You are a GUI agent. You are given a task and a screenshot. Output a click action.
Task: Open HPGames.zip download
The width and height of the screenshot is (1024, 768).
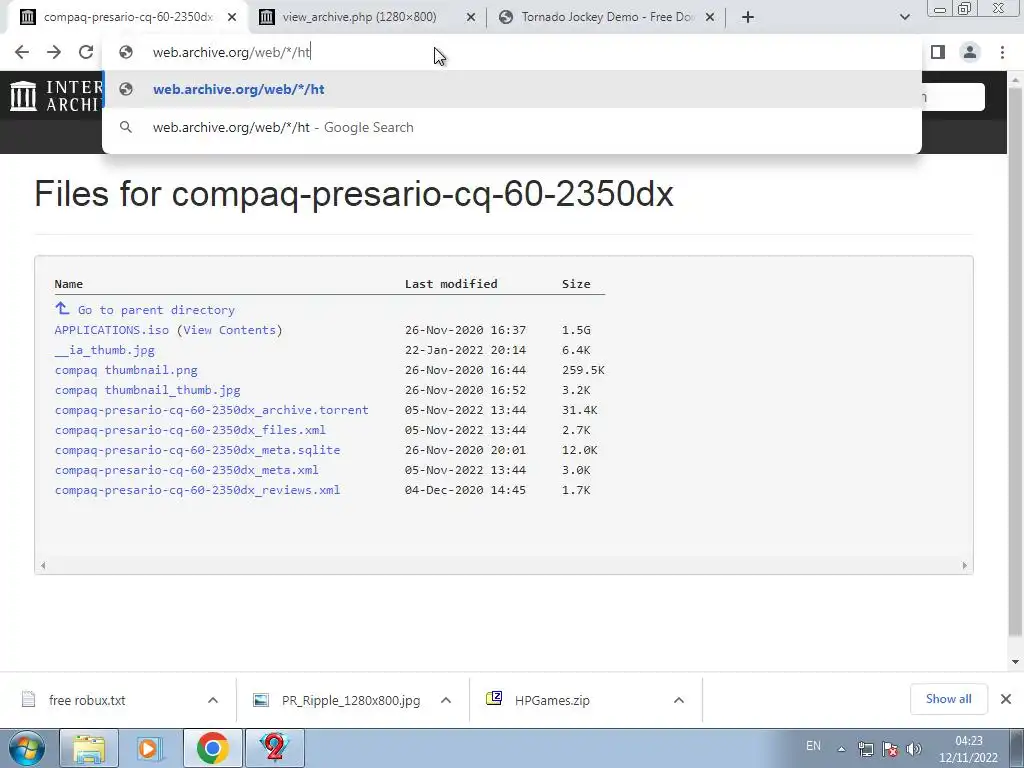pos(552,701)
